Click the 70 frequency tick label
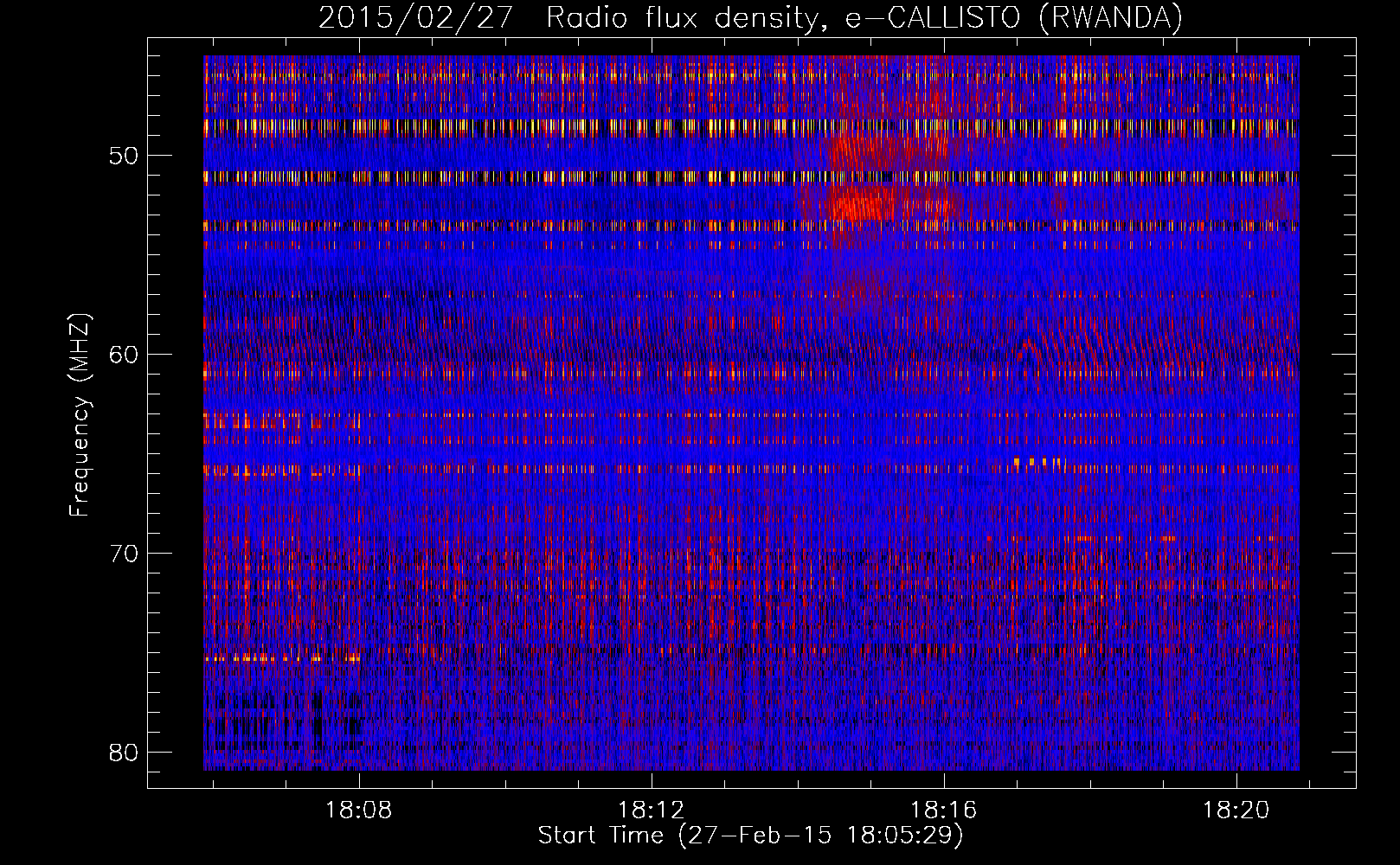This screenshot has width=1400, height=865. pyautogui.click(x=124, y=554)
